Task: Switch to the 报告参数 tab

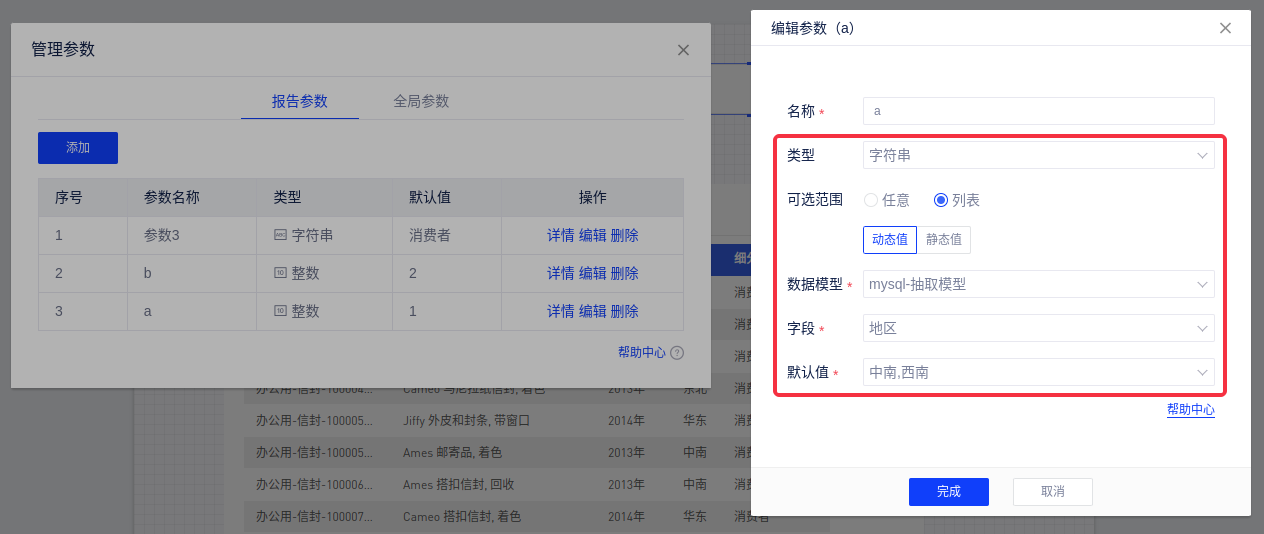Action: tap(300, 101)
